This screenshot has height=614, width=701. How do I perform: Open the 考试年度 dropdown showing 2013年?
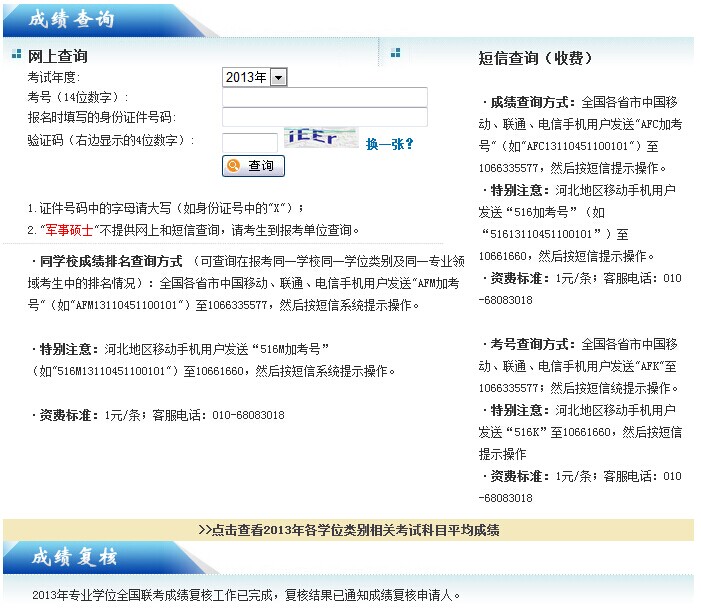255,77
